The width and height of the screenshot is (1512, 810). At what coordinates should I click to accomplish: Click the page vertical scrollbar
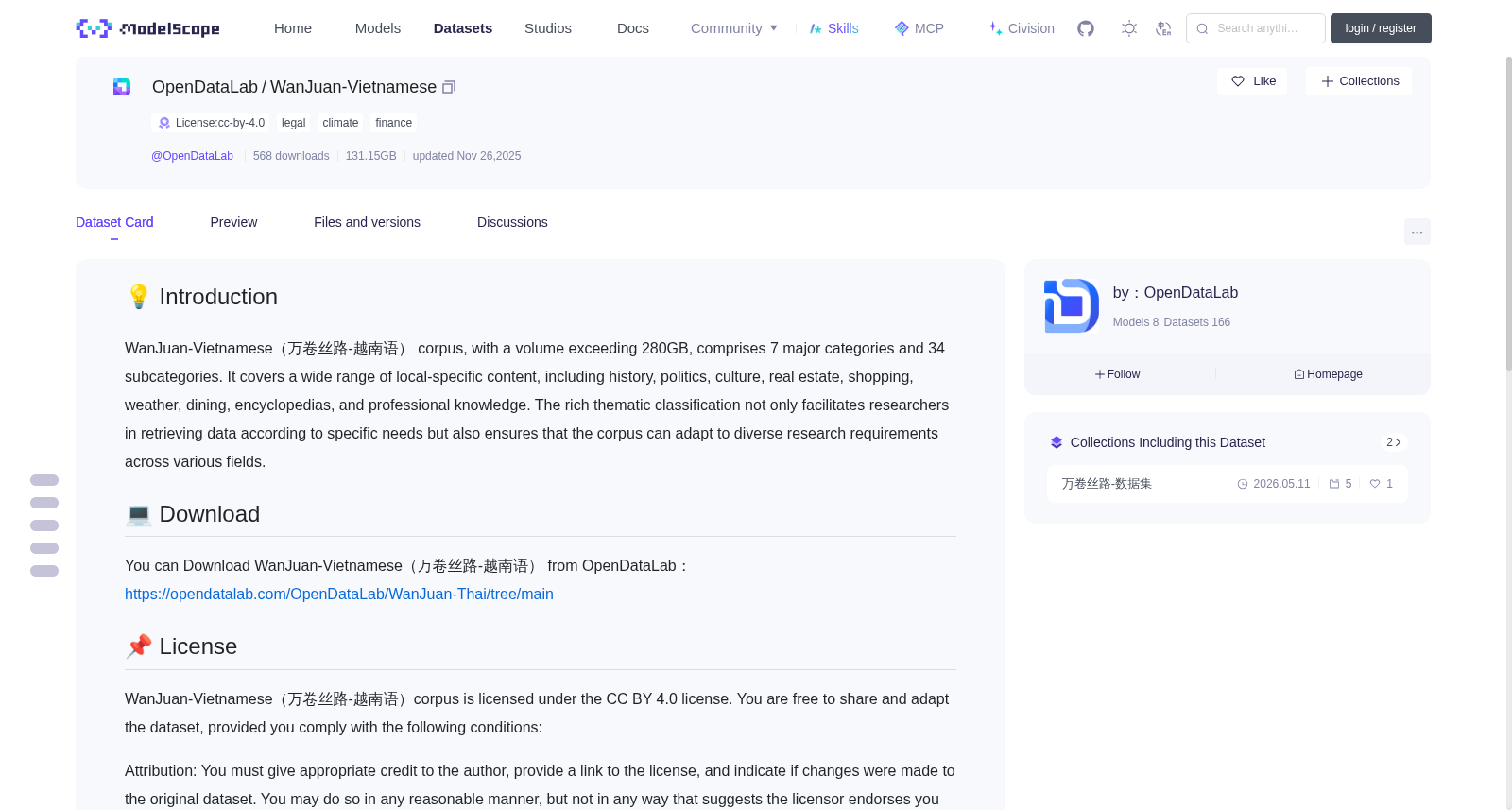pyautogui.click(x=1508, y=213)
